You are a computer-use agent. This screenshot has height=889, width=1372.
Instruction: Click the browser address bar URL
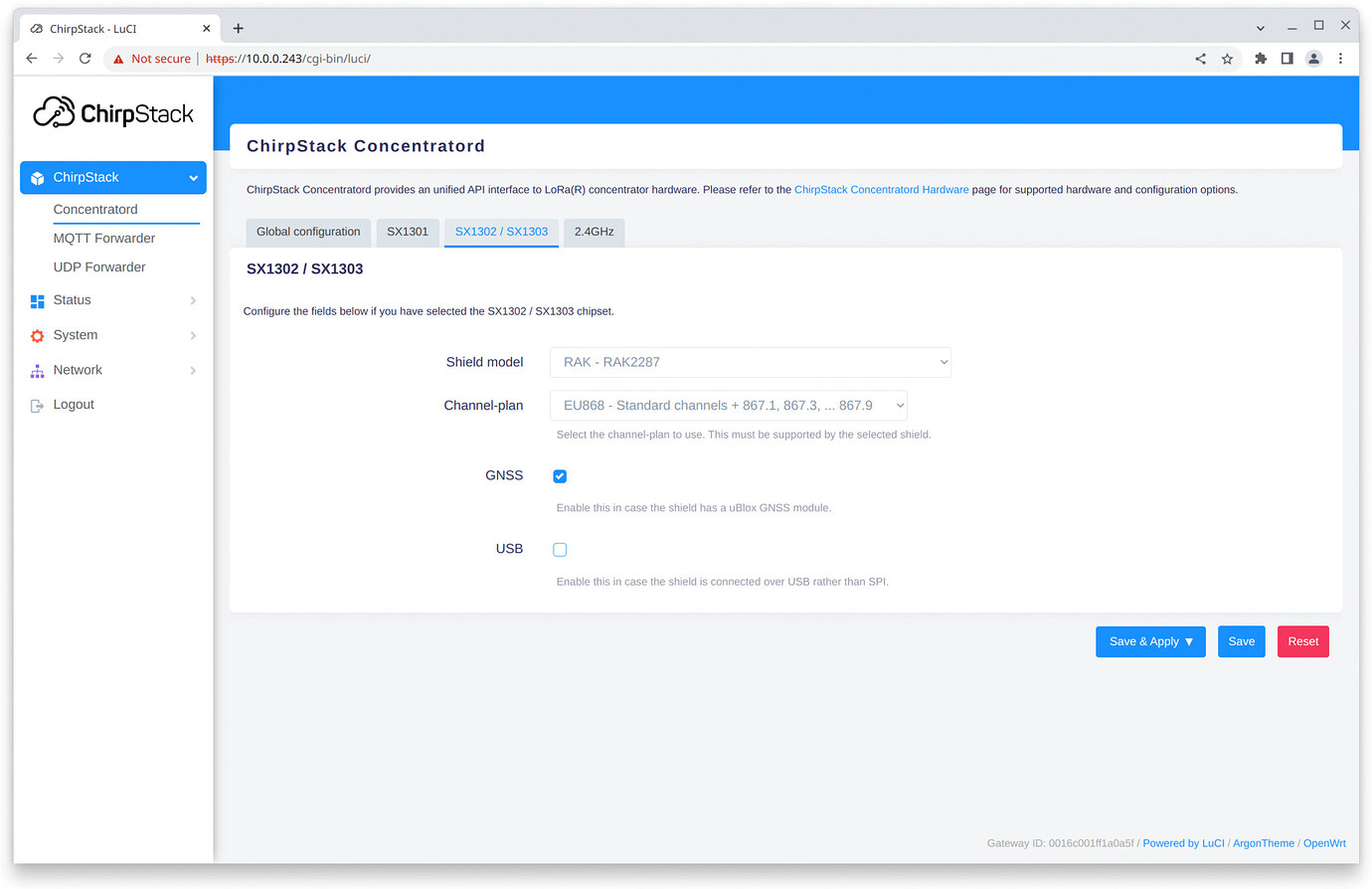pos(287,59)
